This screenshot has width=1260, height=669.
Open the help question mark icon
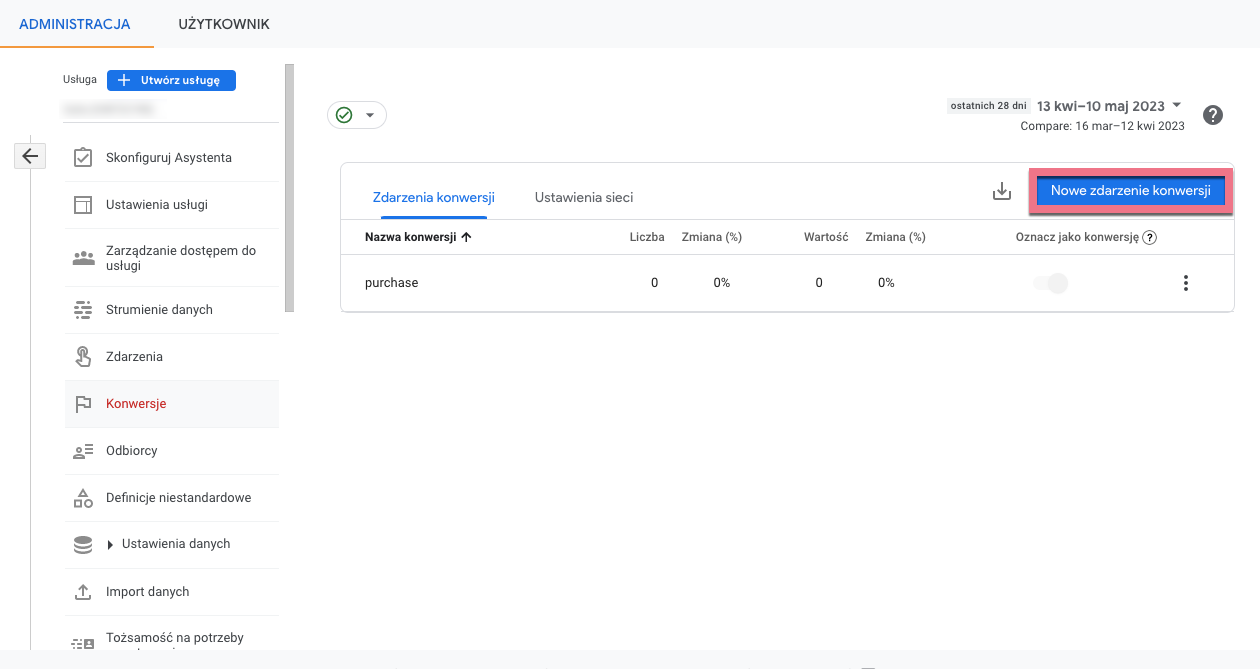(1213, 115)
